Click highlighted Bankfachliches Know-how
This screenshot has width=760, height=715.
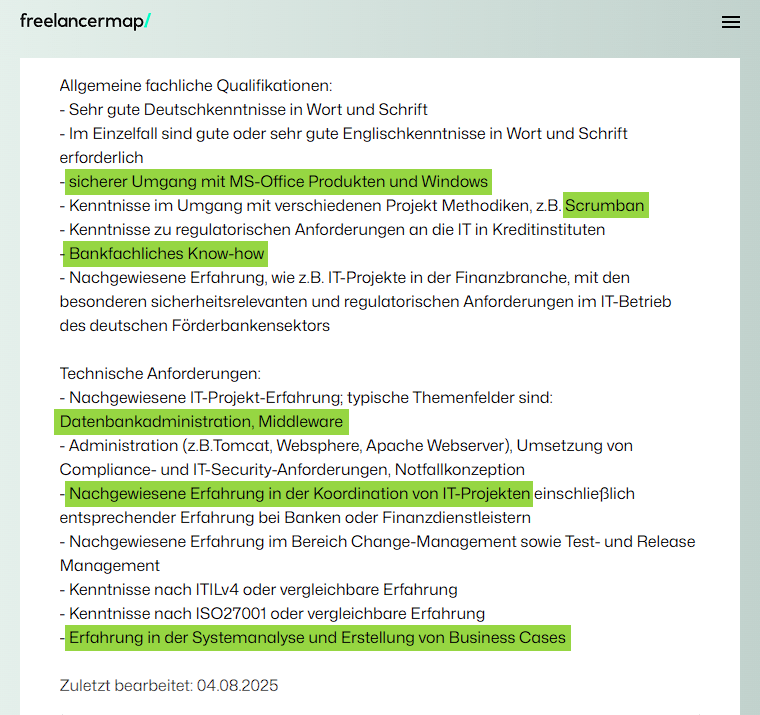tap(165, 254)
